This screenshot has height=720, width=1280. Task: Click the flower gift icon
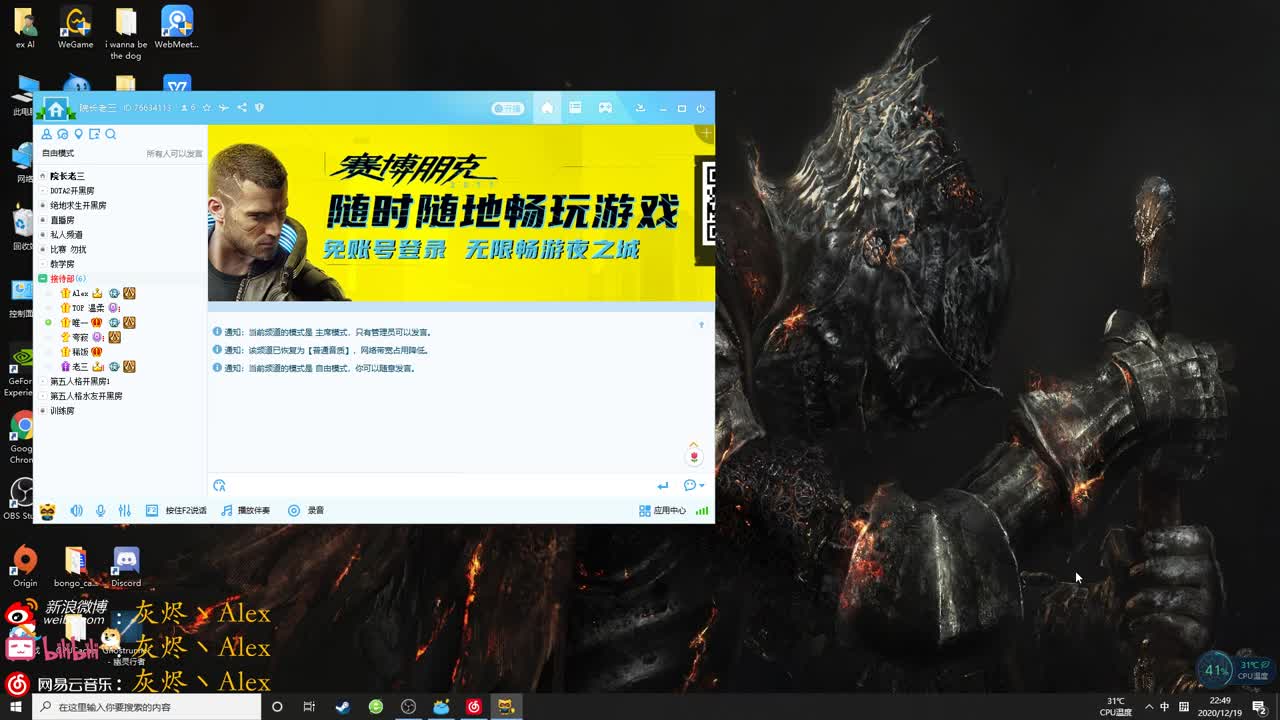coord(694,457)
